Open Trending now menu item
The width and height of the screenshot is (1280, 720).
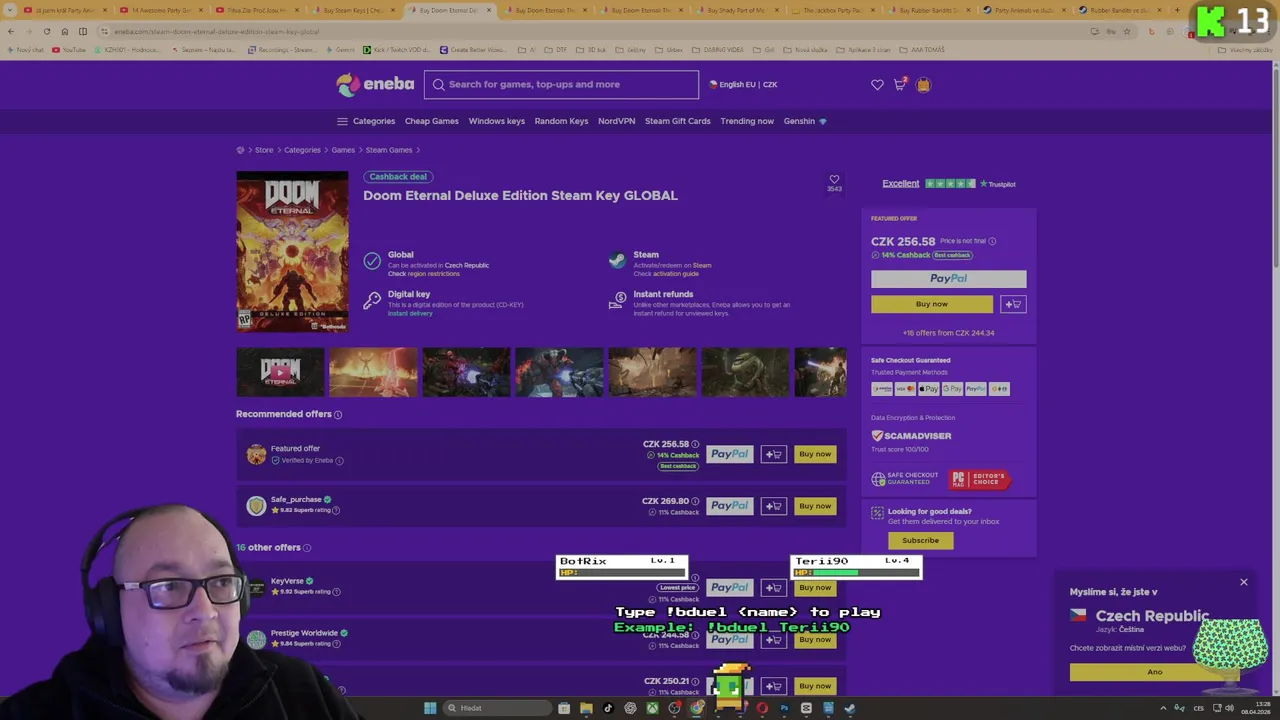pyautogui.click(x=747, y=121)
